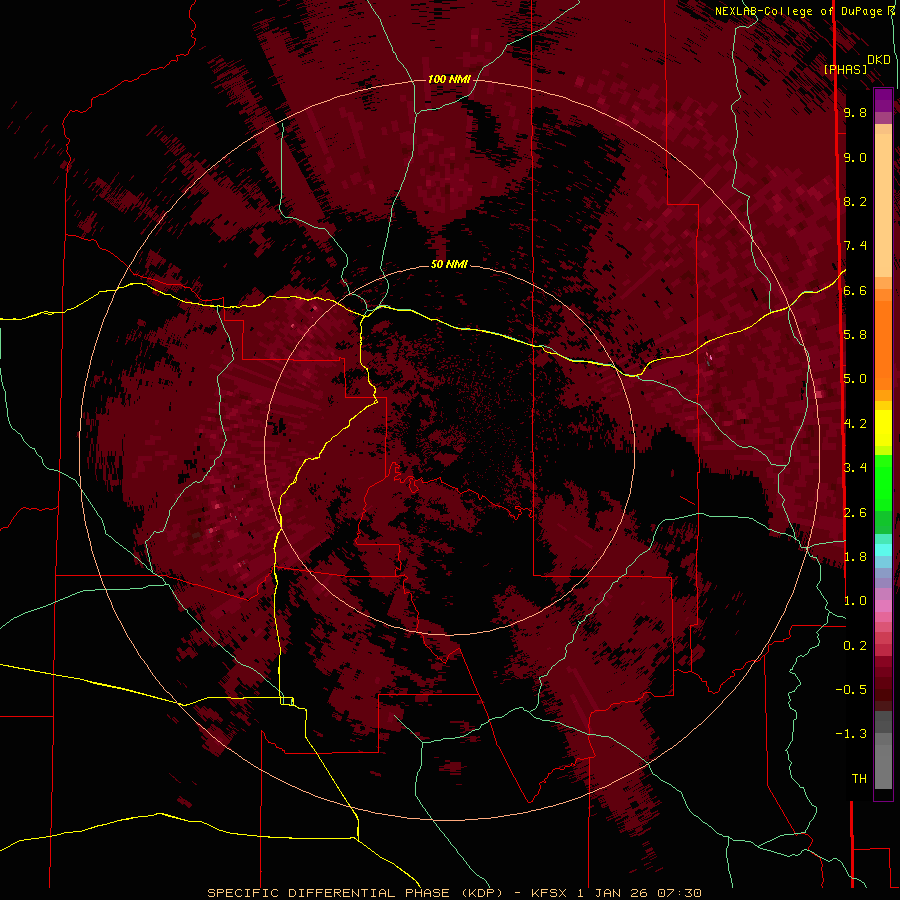Screen dimensions: 900x900
Task: Pick the yellow segment of the color bar
Action: (x=883, y=428)
